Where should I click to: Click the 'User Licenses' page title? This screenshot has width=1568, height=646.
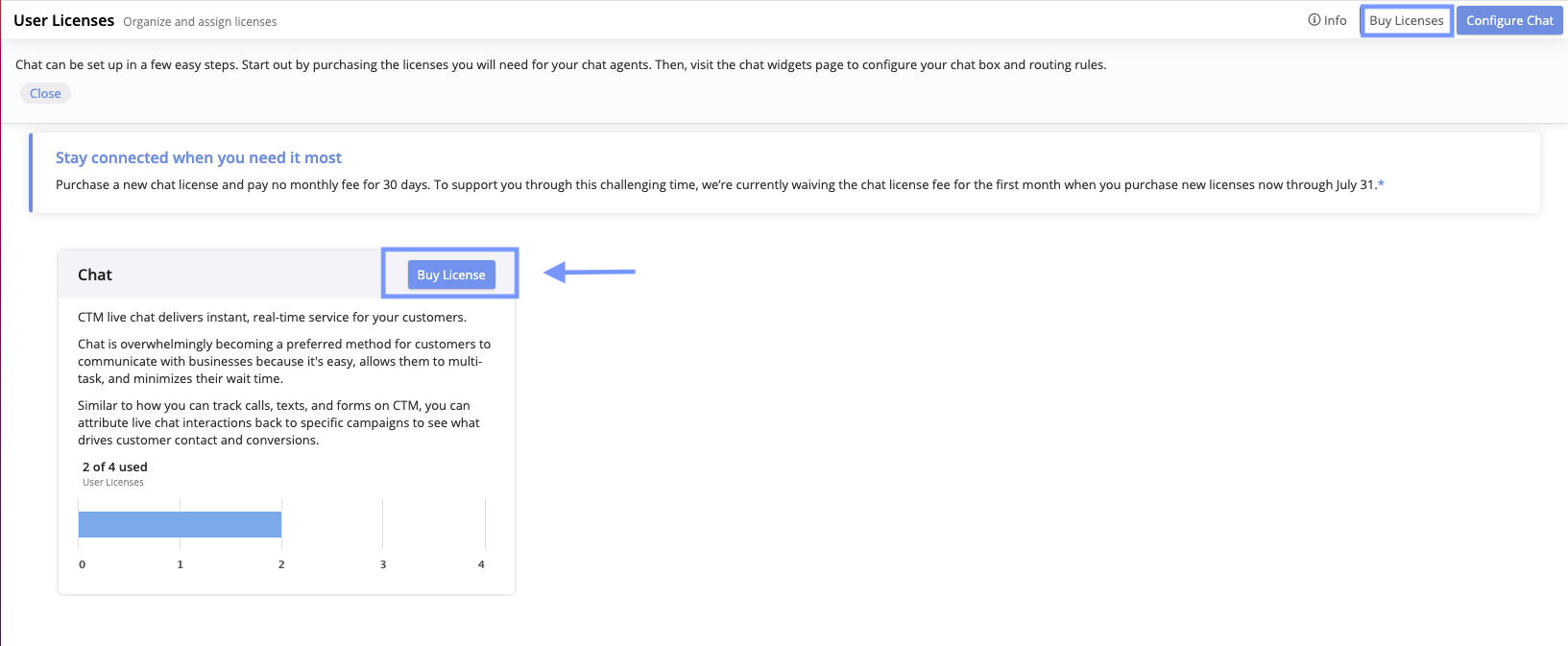pos(63,20)
